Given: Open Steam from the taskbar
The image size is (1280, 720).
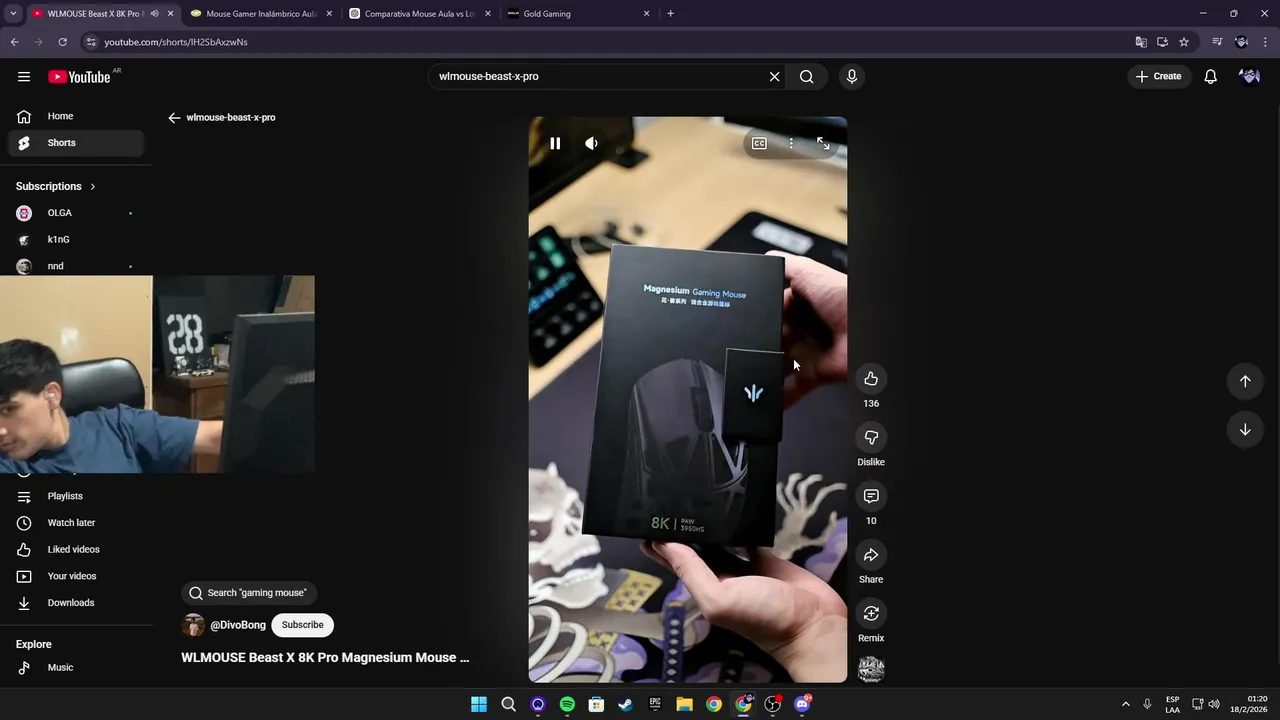Looking at the screenshot, I should point(626,705).
